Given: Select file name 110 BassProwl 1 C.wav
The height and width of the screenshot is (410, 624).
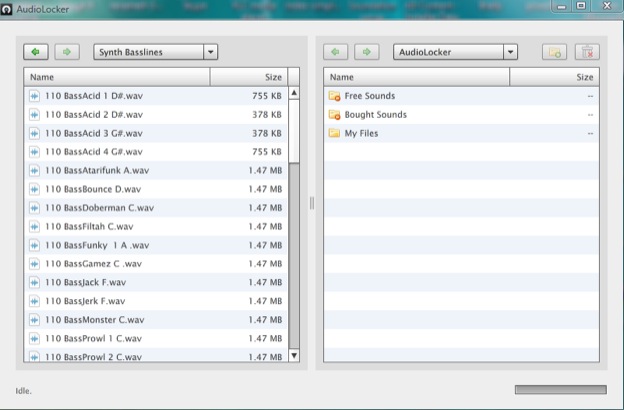Looking at the screenshot, I should [x=94, y=338].
